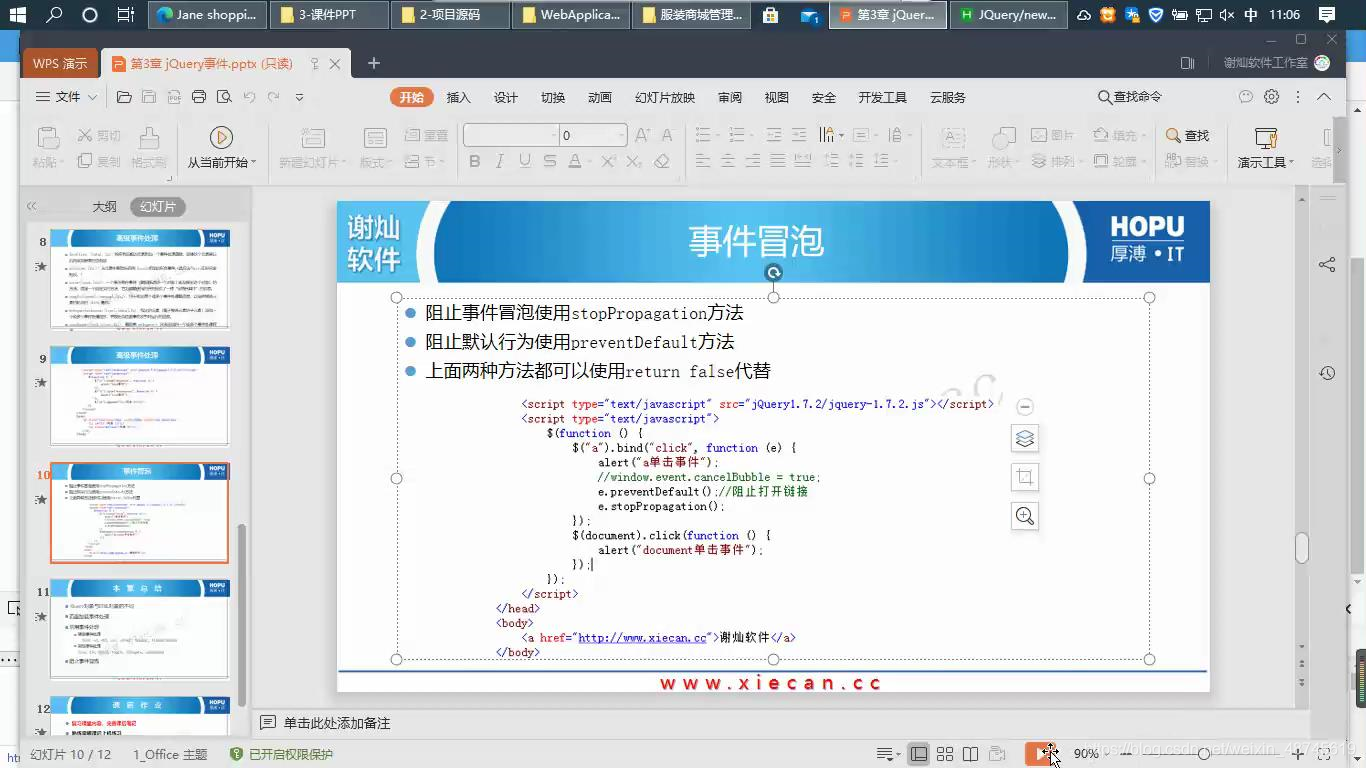Open the 动画 ribbon tab

[x=600, y=97]
